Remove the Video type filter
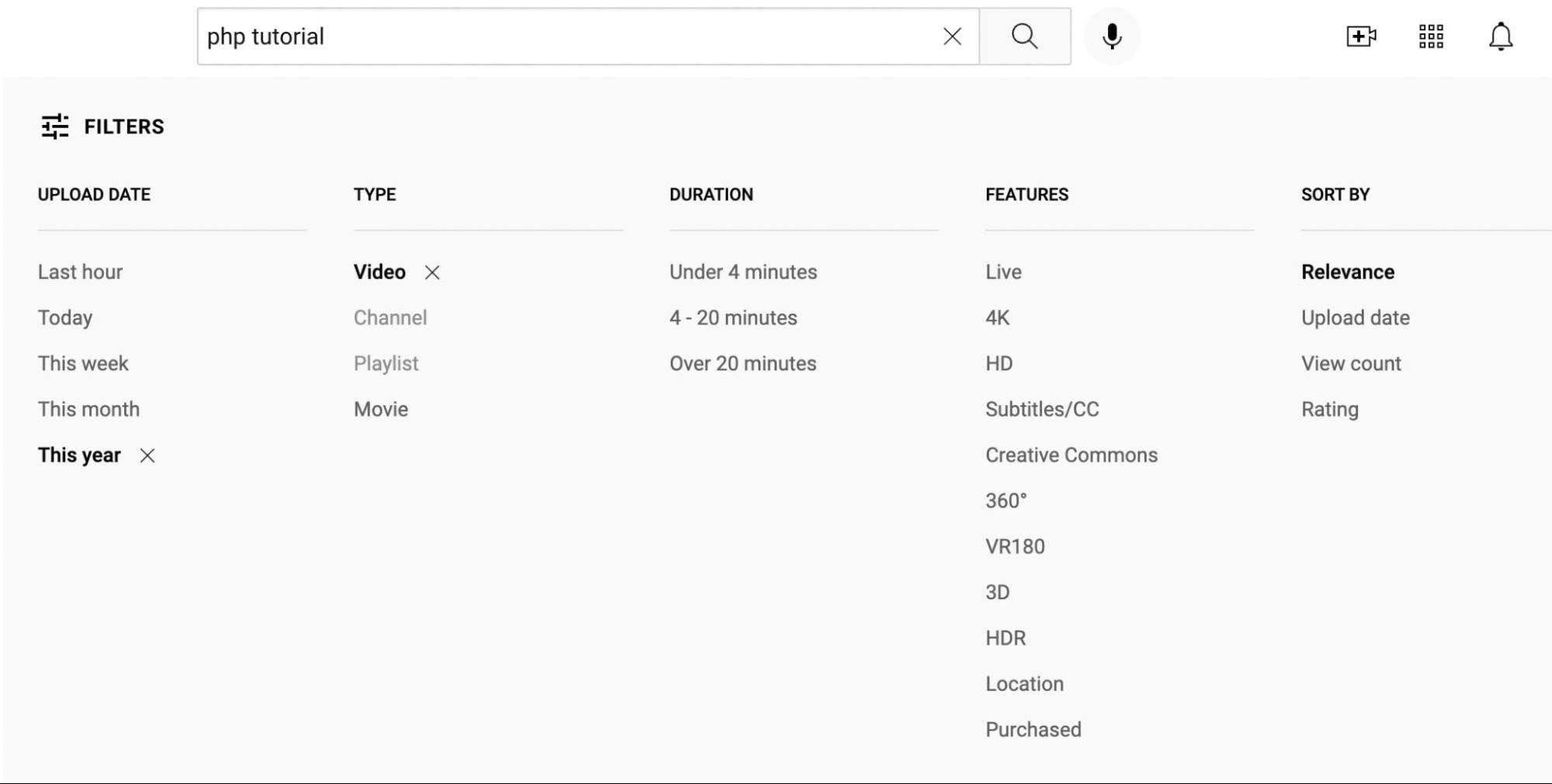 tap(432, 272)
